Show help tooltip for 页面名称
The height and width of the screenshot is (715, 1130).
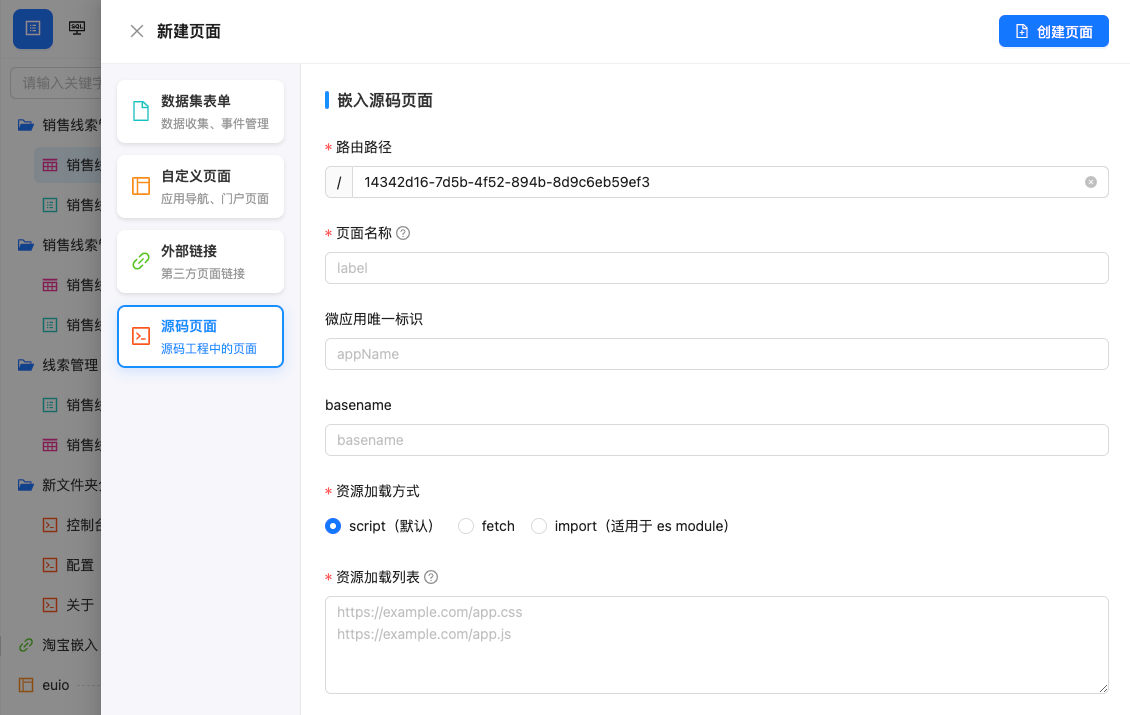click(x=404, y=233)
